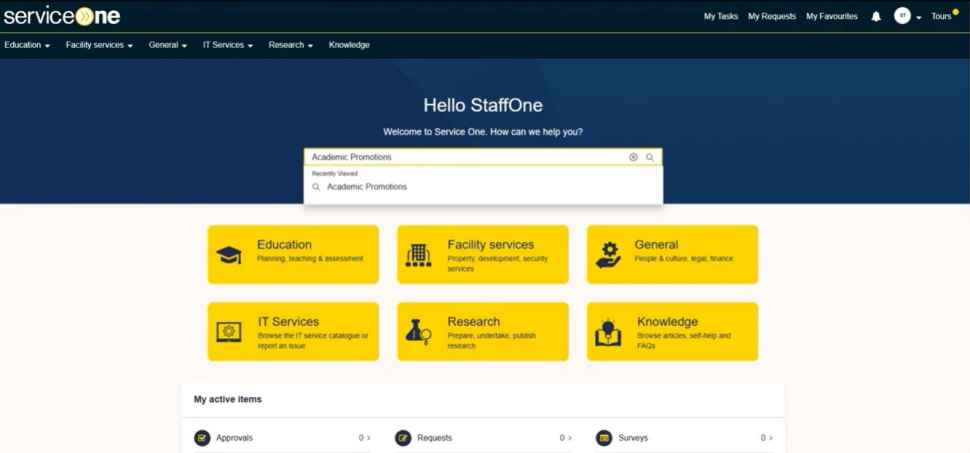This screenshot has width=970, height=453.
Task: Expand the General dropdown menu
Action: (x=168, y=45)
